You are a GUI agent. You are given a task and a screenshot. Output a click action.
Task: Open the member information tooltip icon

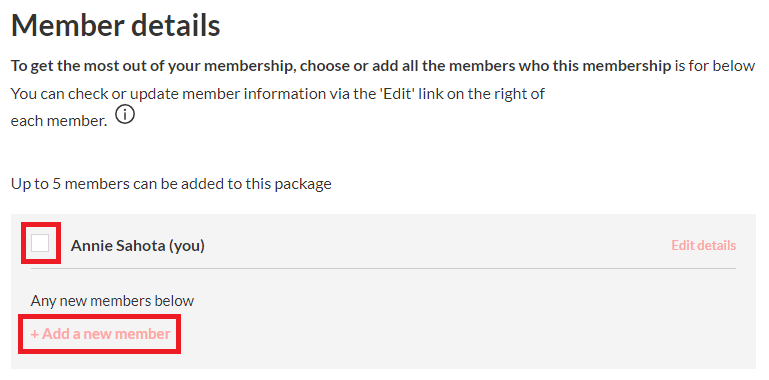tap(126, 115)
